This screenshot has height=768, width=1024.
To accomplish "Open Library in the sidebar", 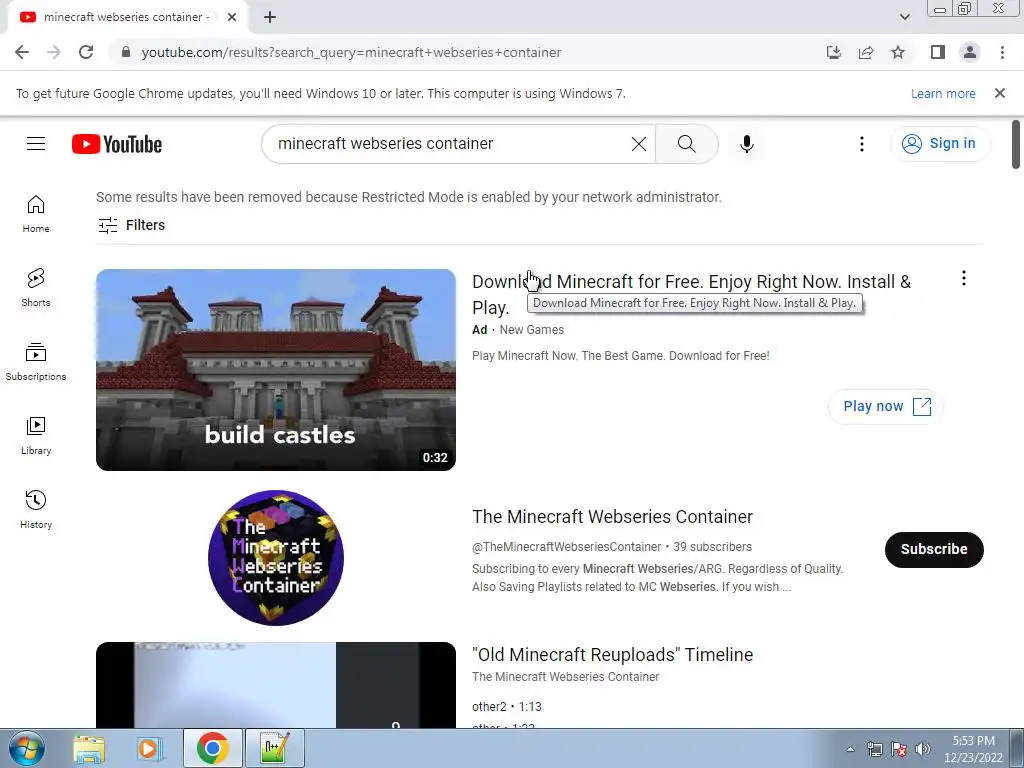I will (36, 436).
